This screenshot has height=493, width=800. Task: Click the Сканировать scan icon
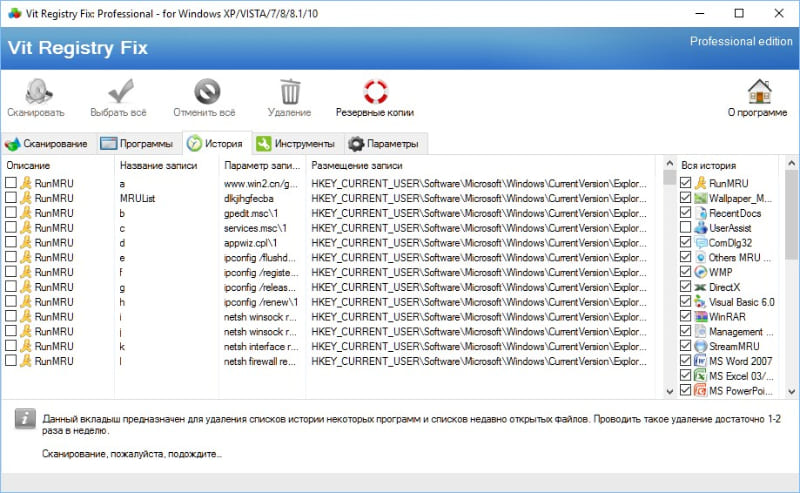[38, 91]
